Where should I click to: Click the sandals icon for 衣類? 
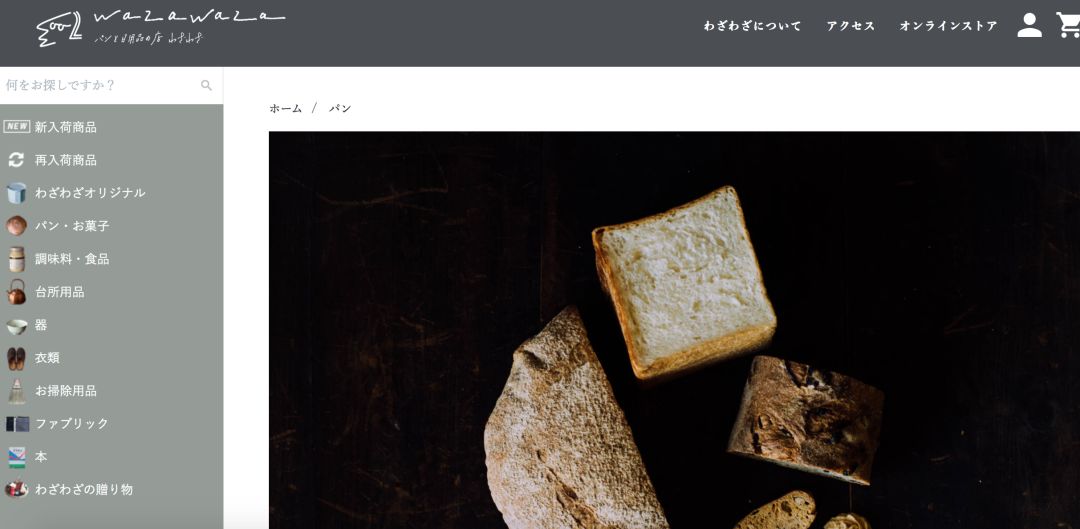pos(17,358)
